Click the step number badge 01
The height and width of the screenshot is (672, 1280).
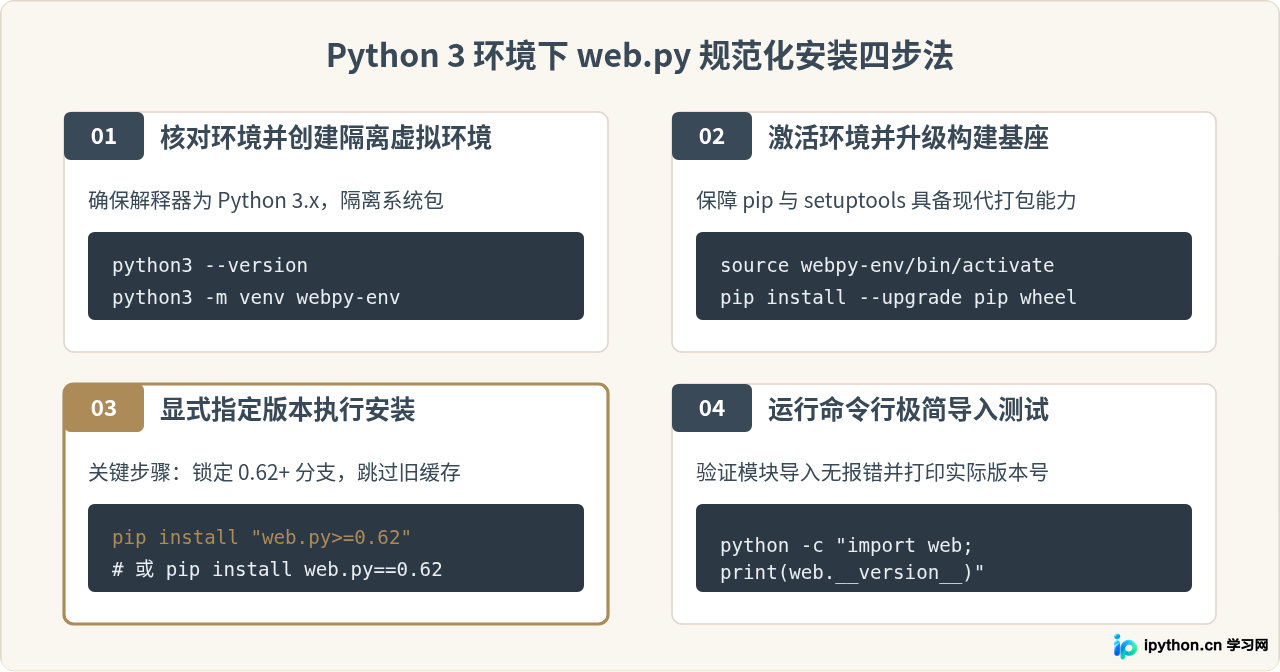click(104, 136)
